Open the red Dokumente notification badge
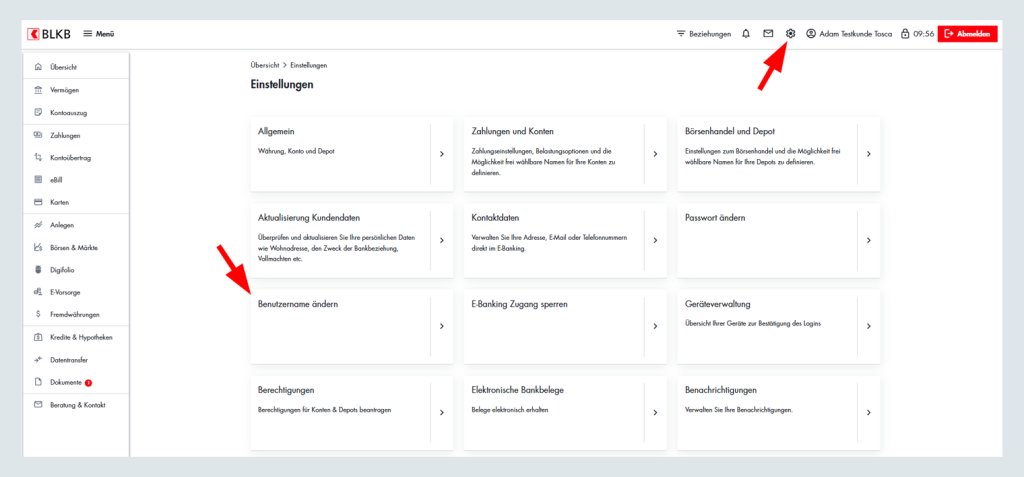1024x477 pixels. [x=88, y=382]
